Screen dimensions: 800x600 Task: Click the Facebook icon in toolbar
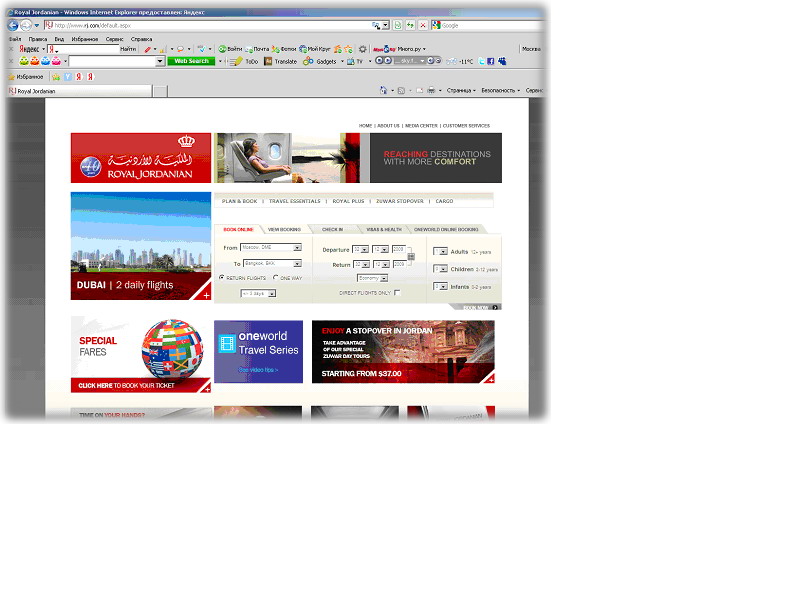[491, 61]
